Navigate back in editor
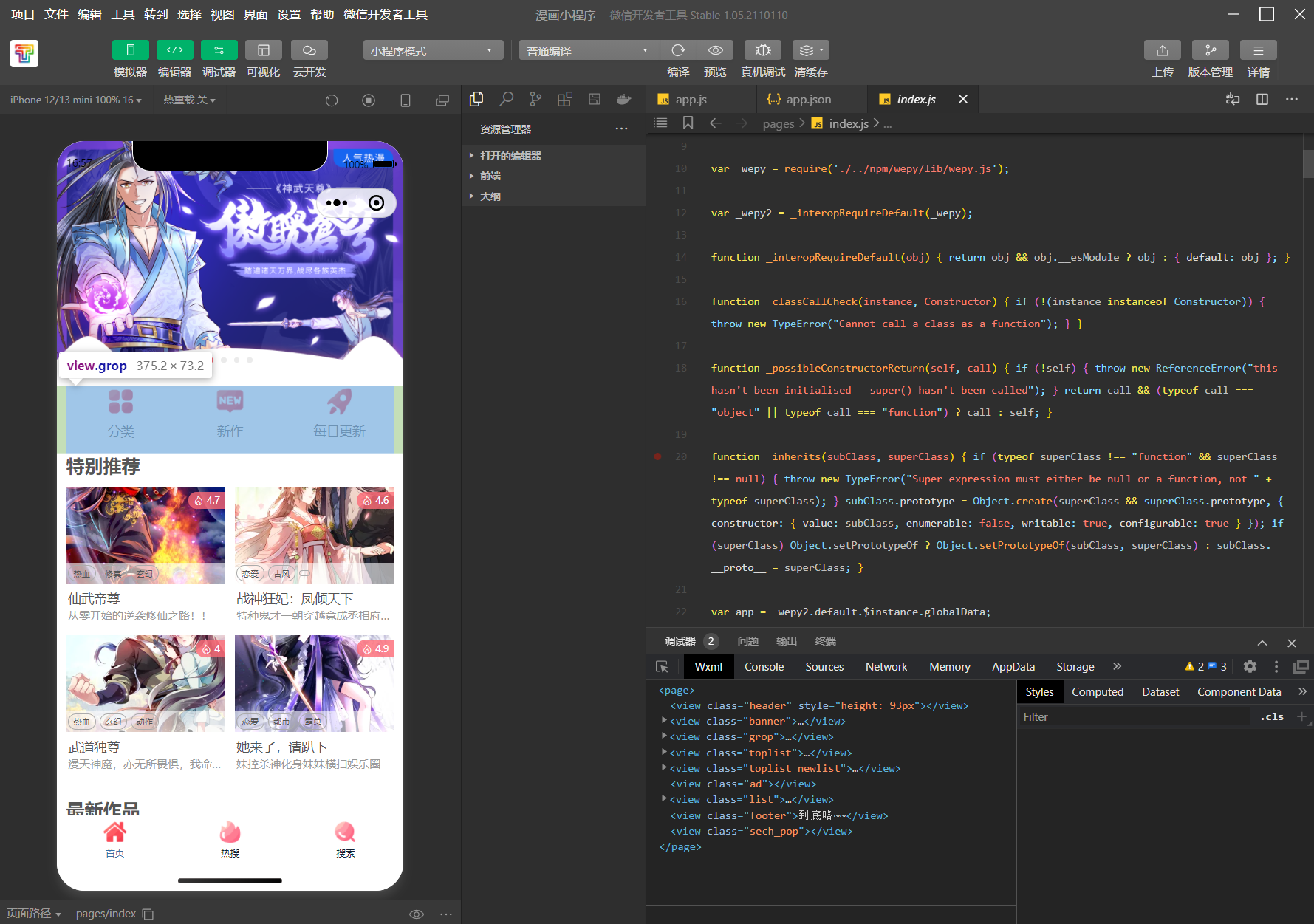Image resolution: width=1314 pixels, height=924 pixels. click(x=716, y=123)
